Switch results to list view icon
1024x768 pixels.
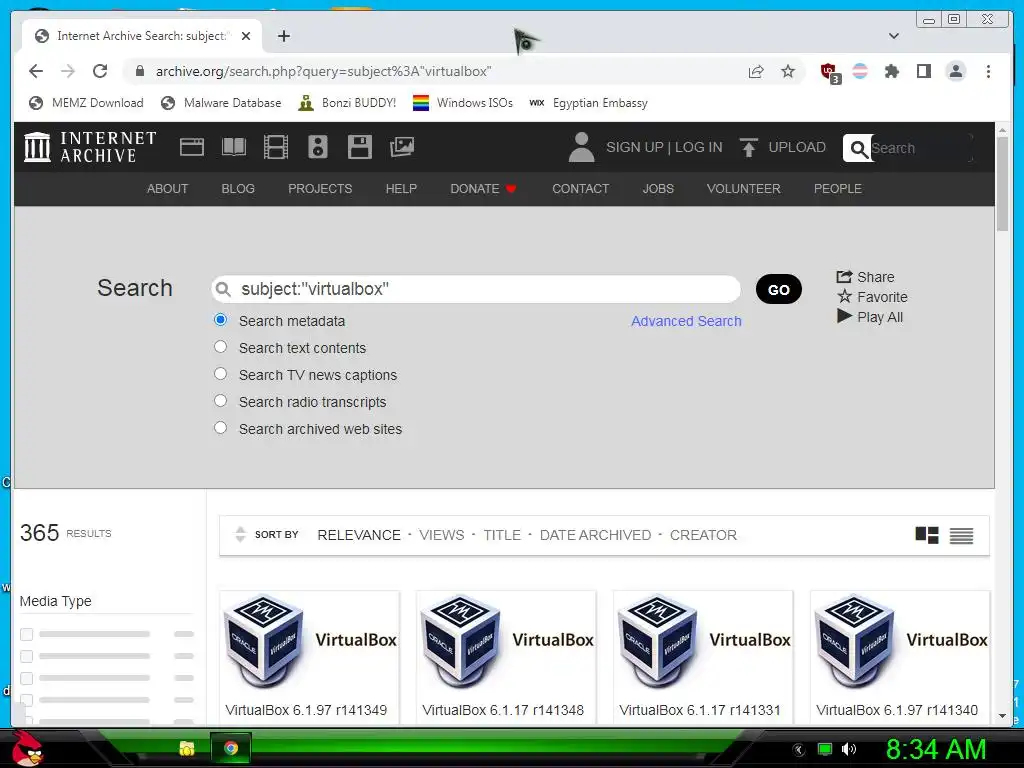pos(961,536)
